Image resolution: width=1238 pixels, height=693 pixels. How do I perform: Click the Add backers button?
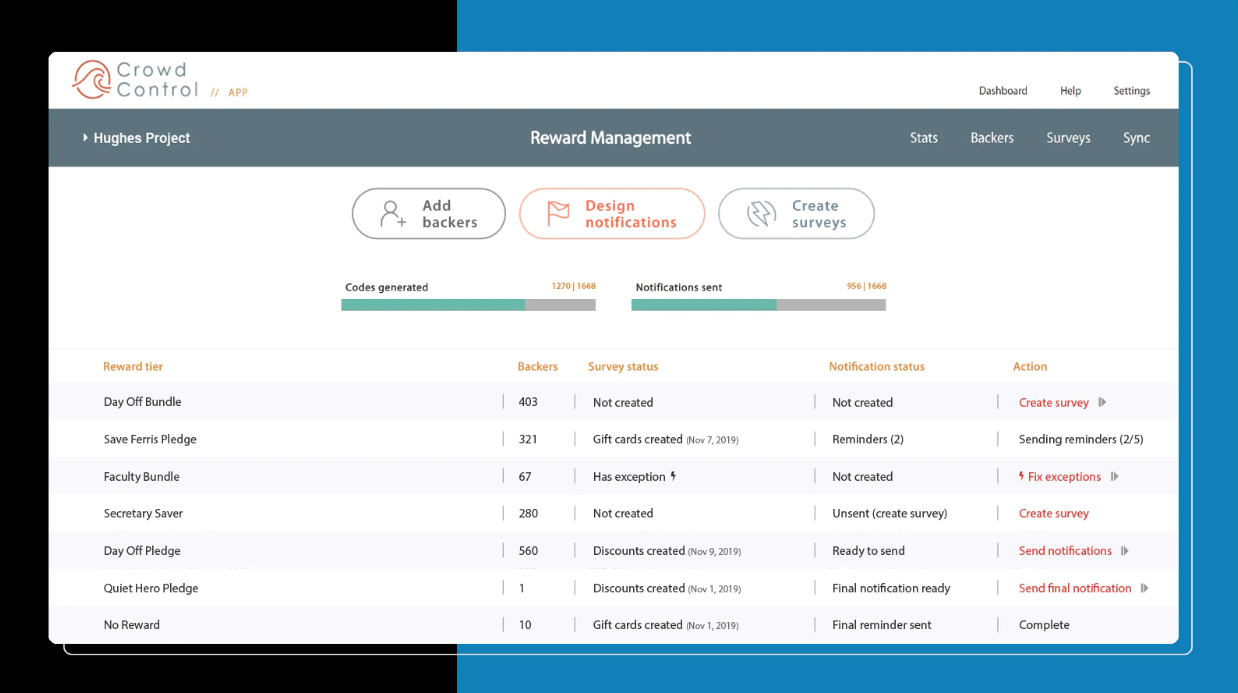pyautogui.click(x=429, y=214)
